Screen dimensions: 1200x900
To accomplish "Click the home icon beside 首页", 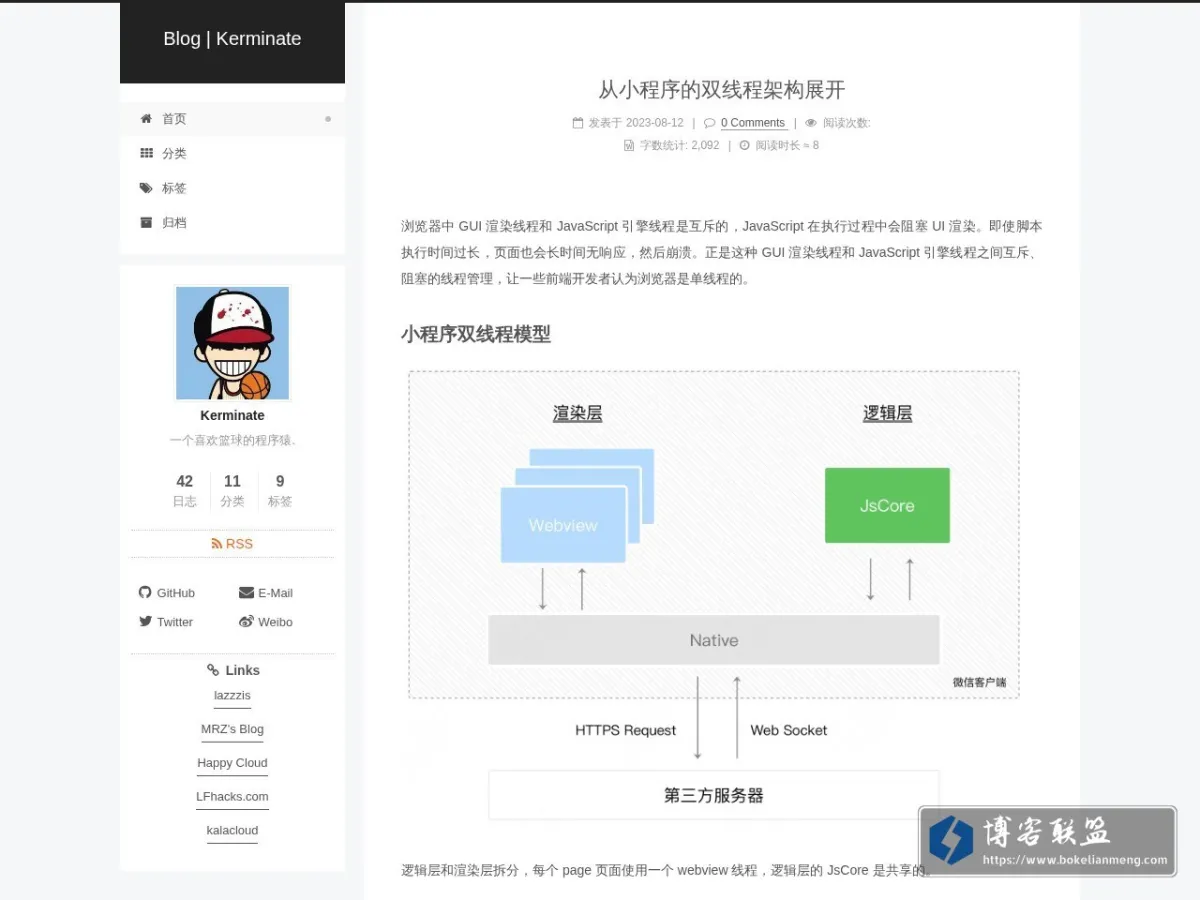I will [146, 119].
